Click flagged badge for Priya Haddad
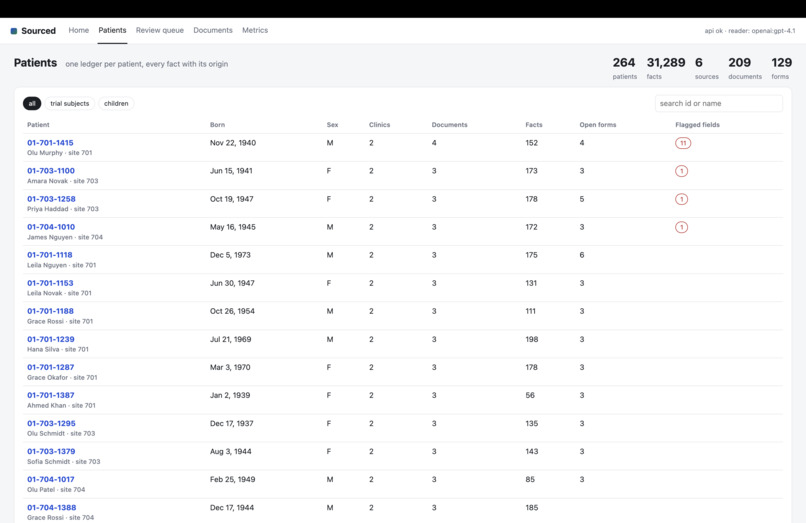 pyautogui.click(x=681, y=199)
